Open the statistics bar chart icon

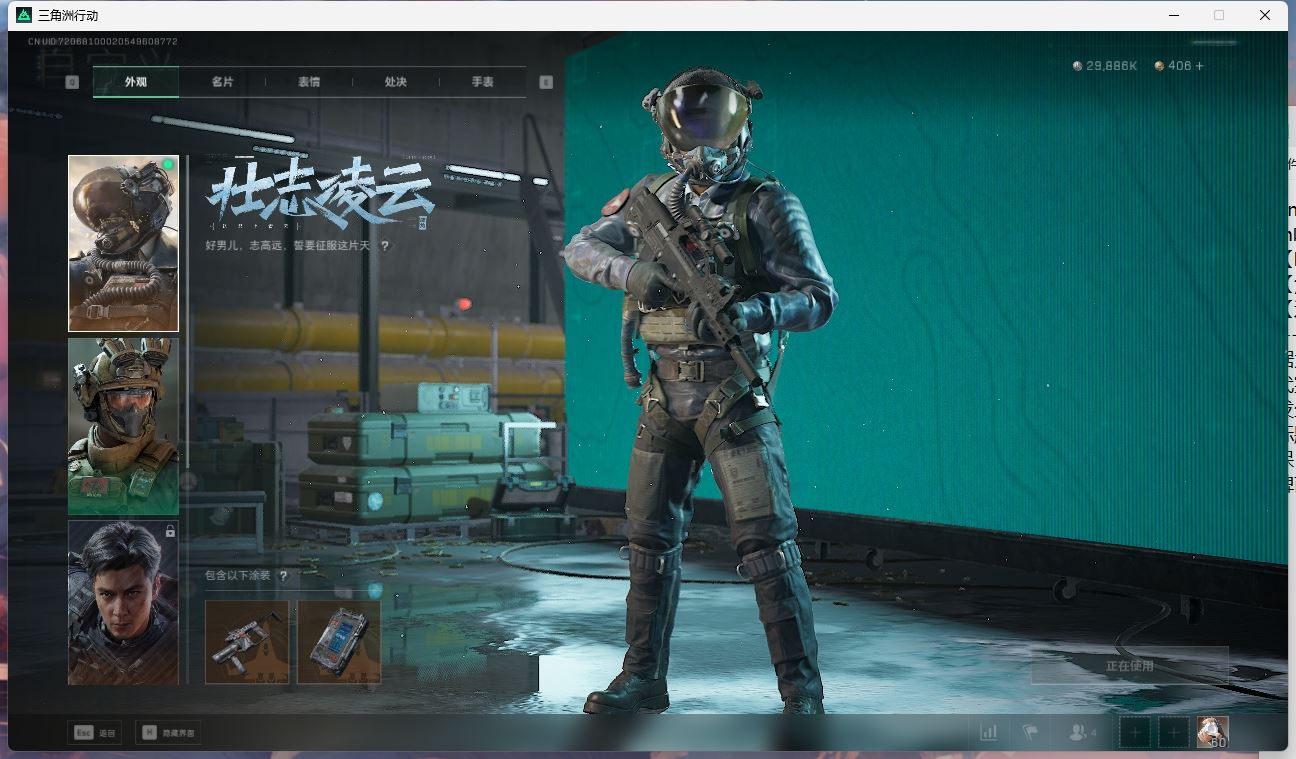click(988, 733)
